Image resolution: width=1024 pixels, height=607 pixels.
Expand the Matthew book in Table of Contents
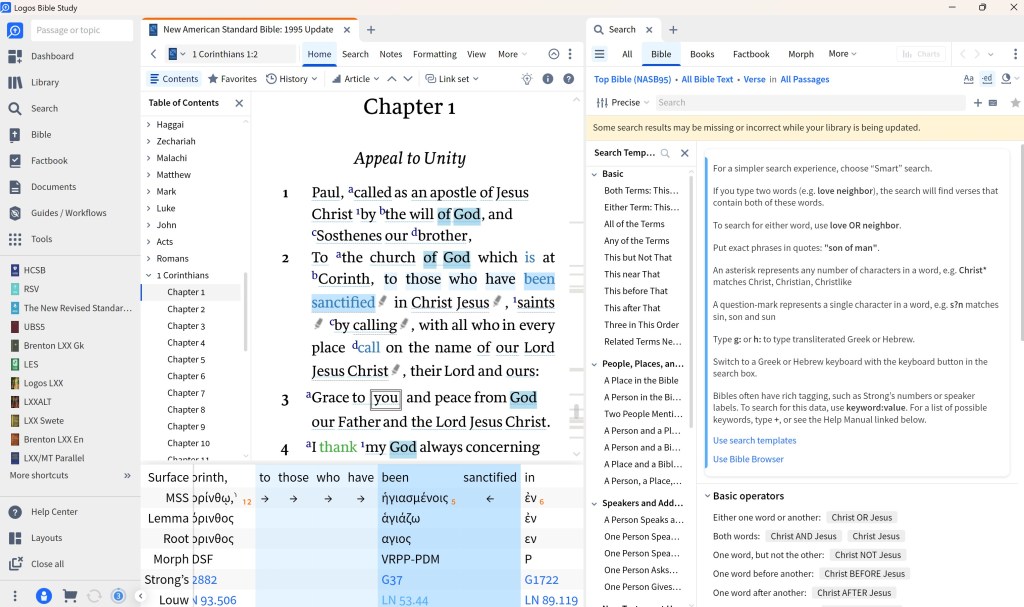coord(149,175)
